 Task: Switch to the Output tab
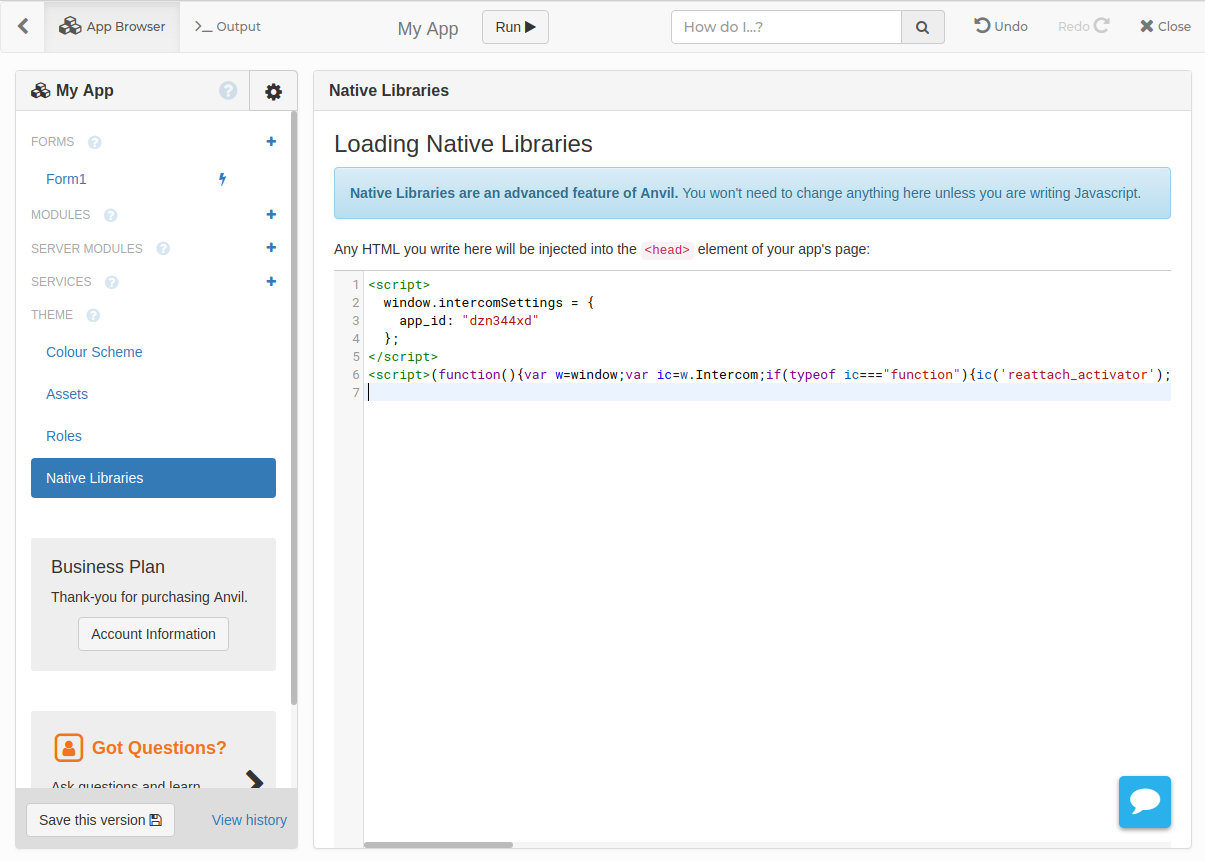[x=227, y=26]
